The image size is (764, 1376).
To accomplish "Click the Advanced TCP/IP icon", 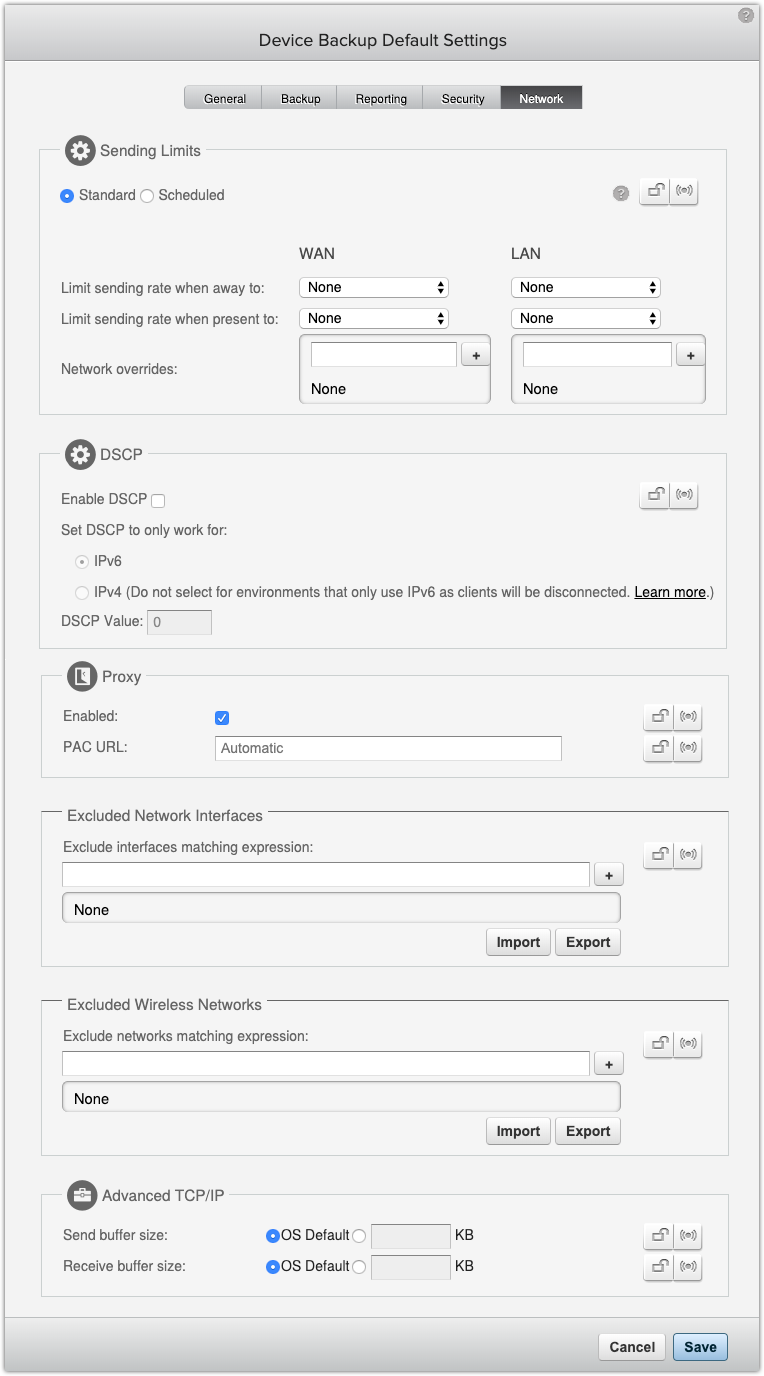I will pyautogui.click(x=80, y=1195).
